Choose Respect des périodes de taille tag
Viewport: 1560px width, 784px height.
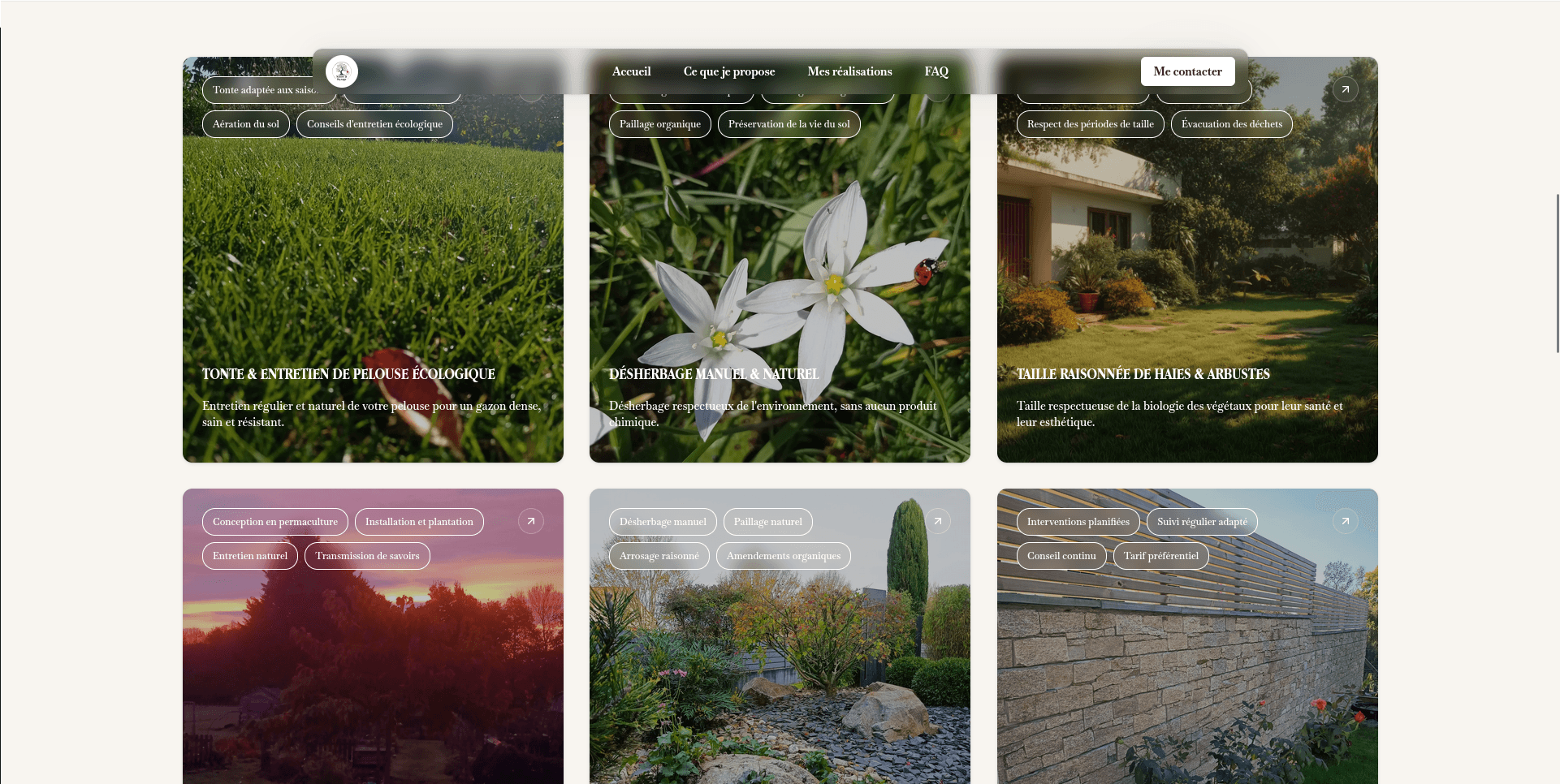pyautogui.click(x=1090, y=124)
